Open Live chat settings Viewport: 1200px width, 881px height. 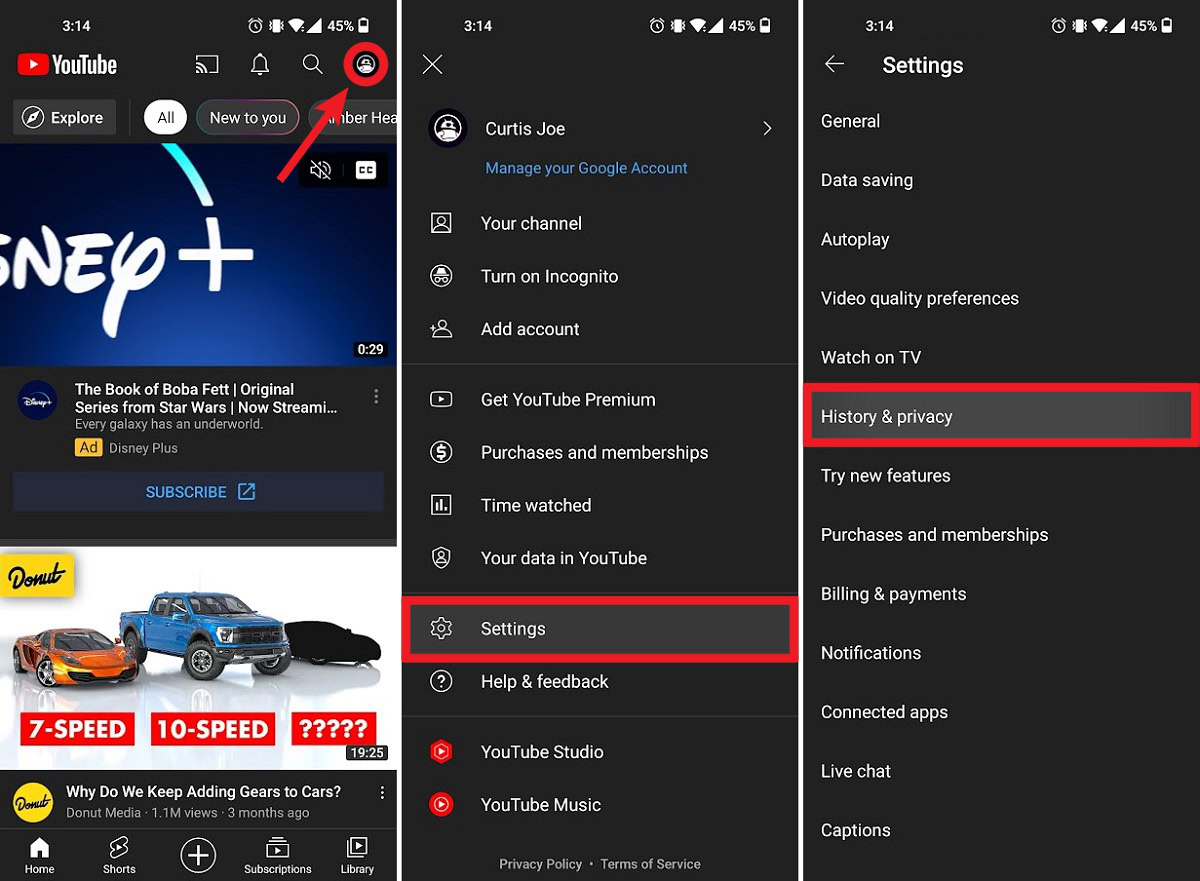click(x=1002, y=771)
